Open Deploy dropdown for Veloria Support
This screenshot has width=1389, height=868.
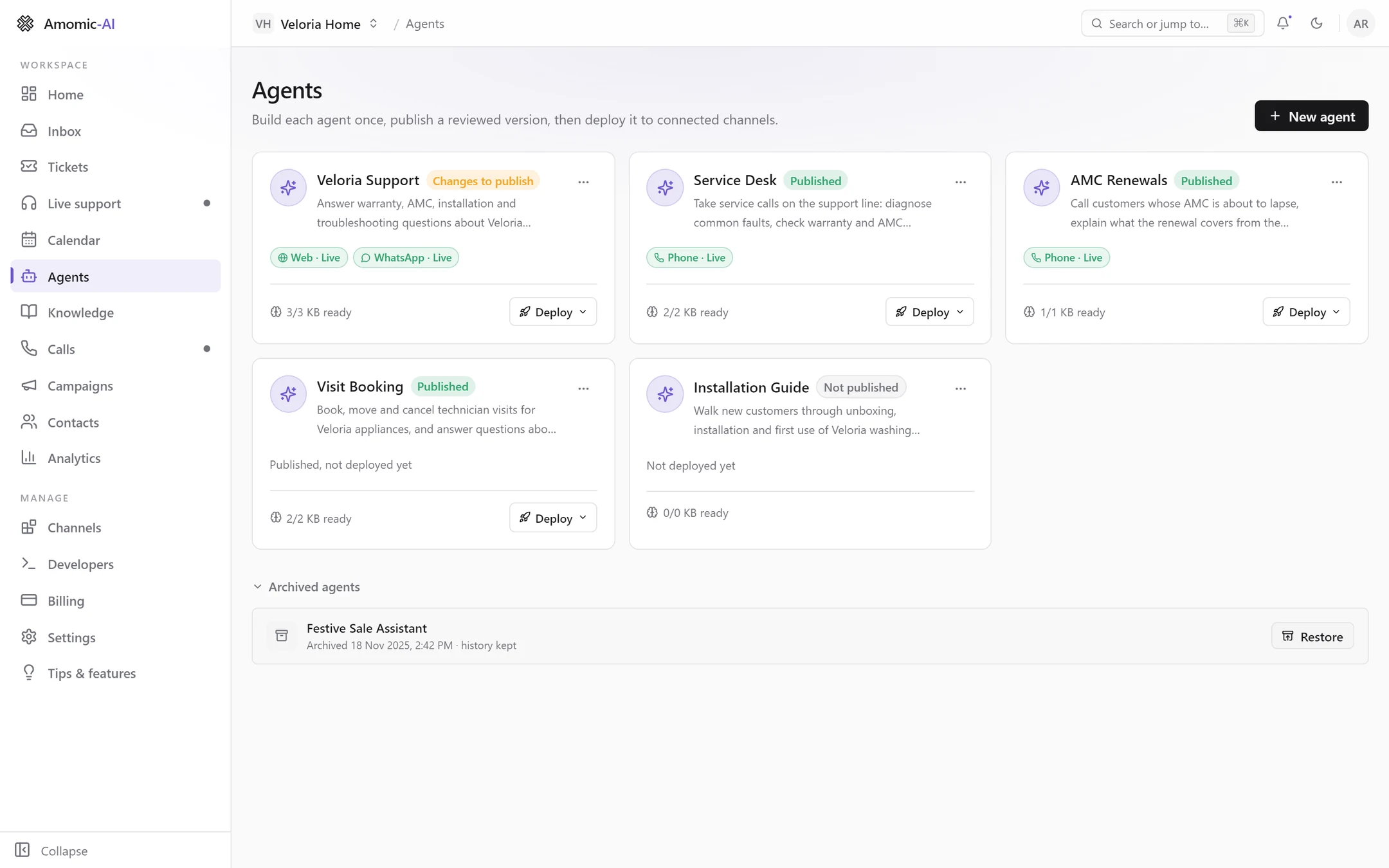point(553,312)
